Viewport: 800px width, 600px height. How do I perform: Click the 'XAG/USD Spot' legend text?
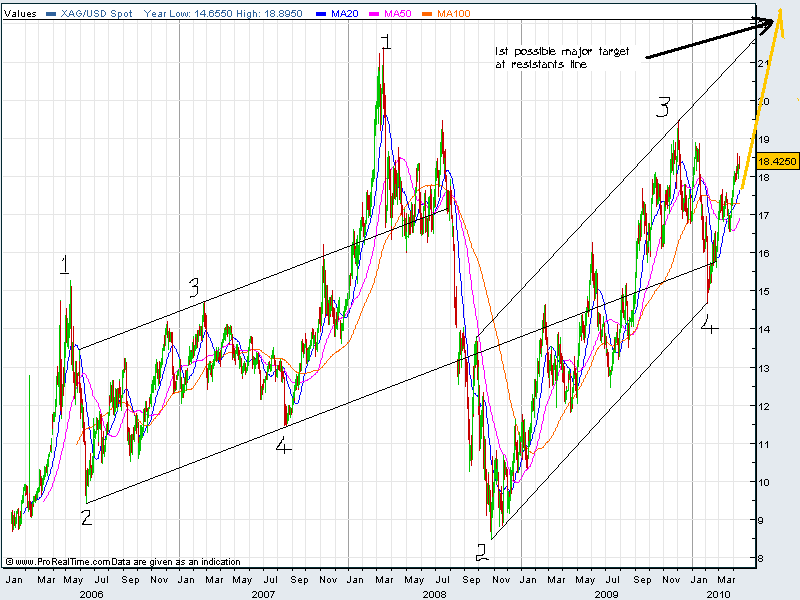pos(96,14)
